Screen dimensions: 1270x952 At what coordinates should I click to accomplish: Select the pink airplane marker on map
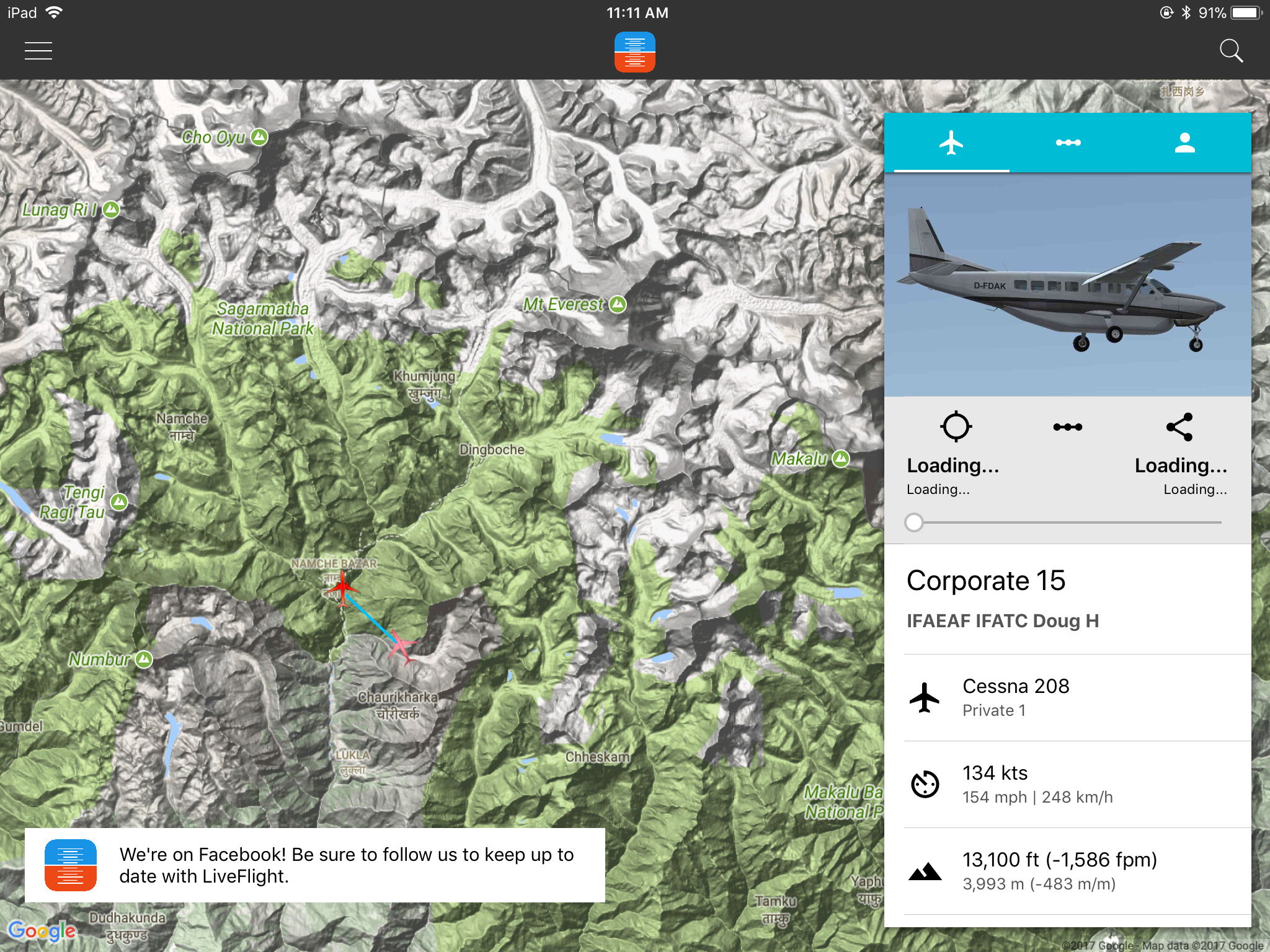[401, 647]
